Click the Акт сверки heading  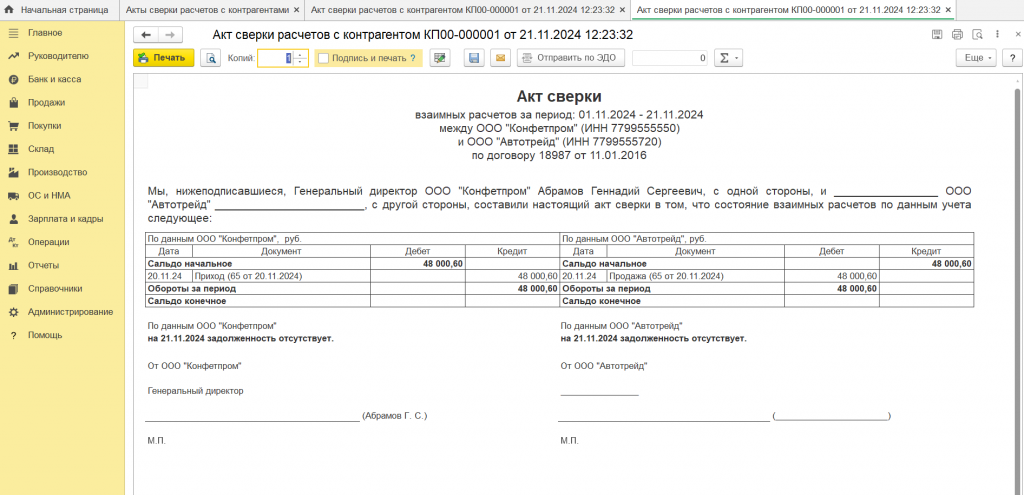click(559, 97)
